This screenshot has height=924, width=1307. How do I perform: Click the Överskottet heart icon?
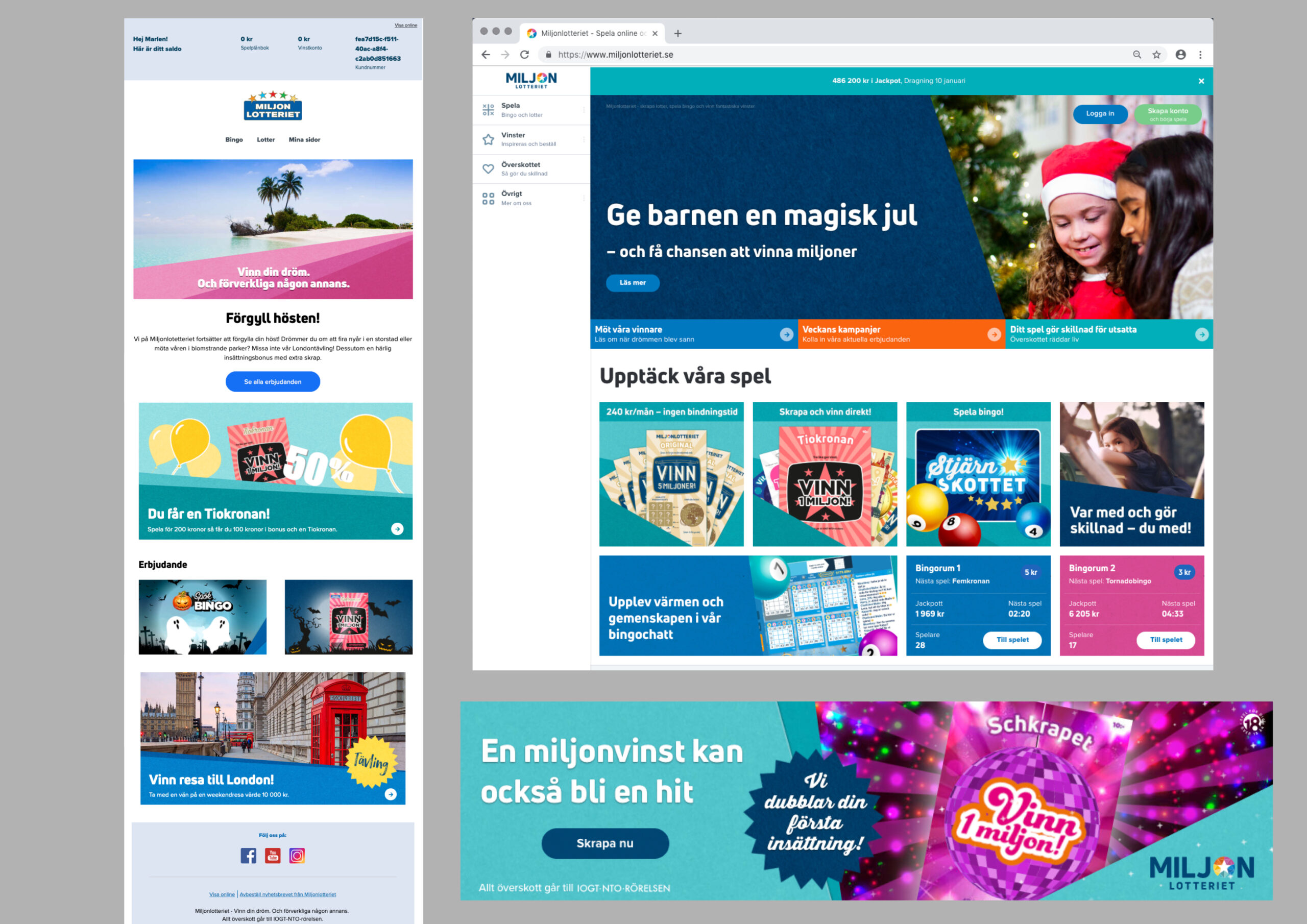pos(488,169)
